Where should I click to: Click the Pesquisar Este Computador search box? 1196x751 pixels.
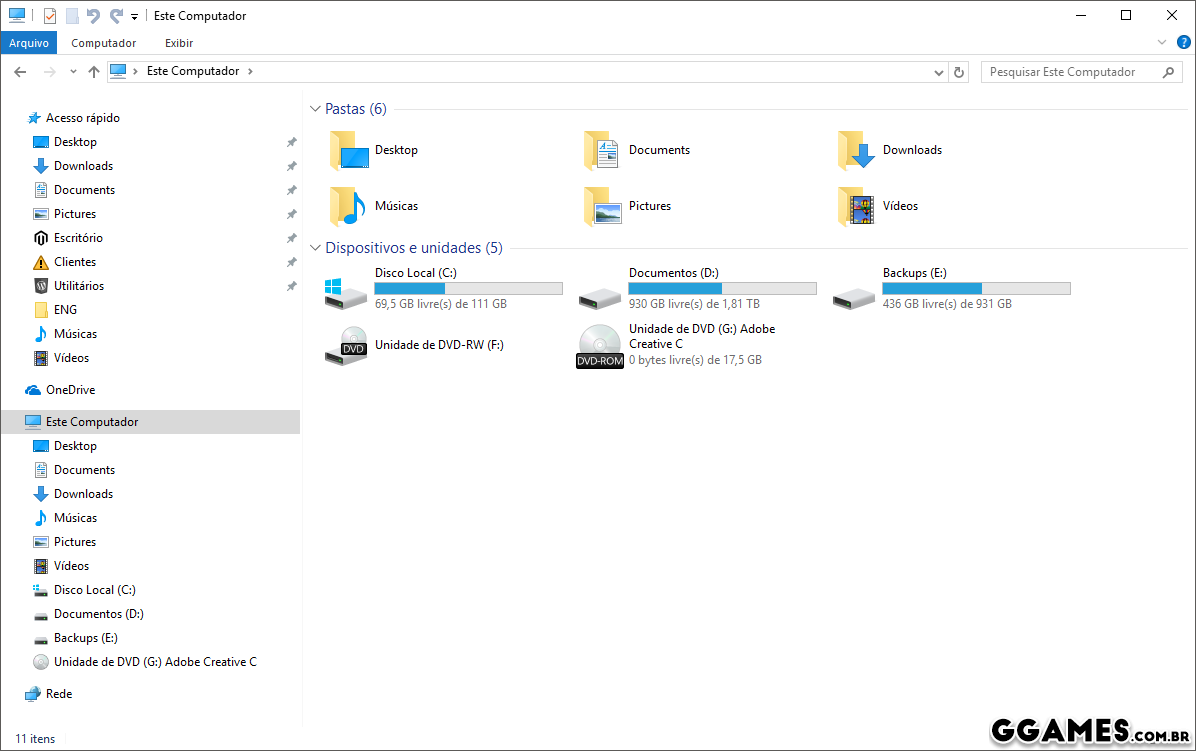click(x=1072, y=72)
